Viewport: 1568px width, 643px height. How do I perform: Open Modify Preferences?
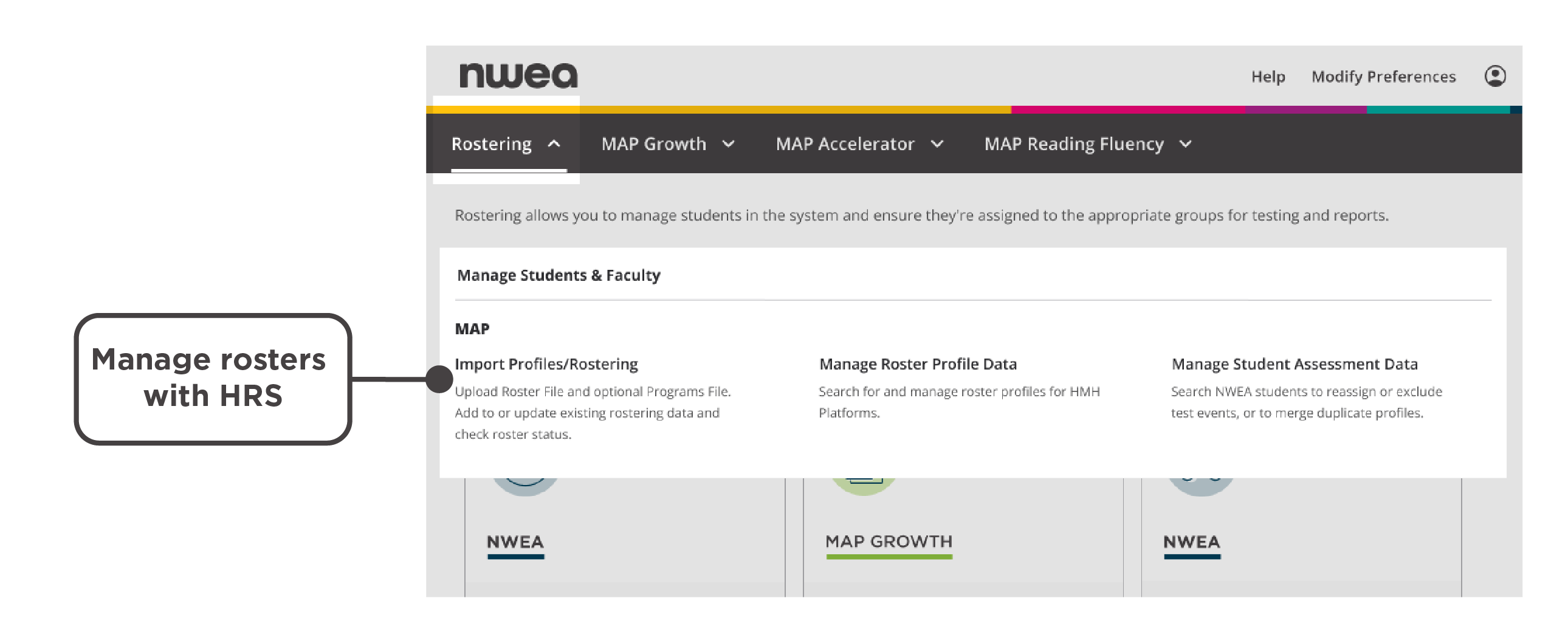click(x=1384, y=77)
